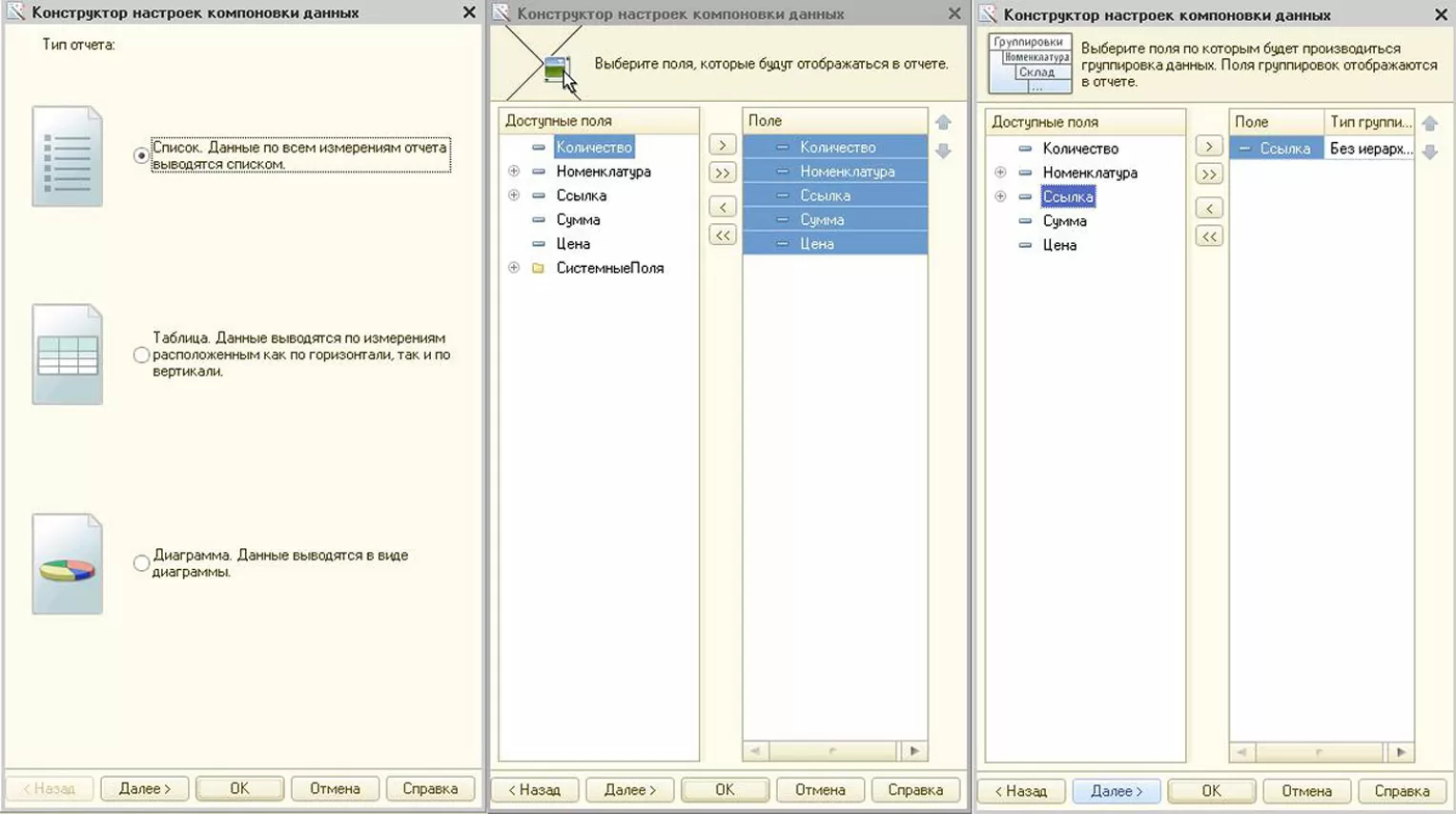Select the Диаграмма radio button

[x=141, y=563]
